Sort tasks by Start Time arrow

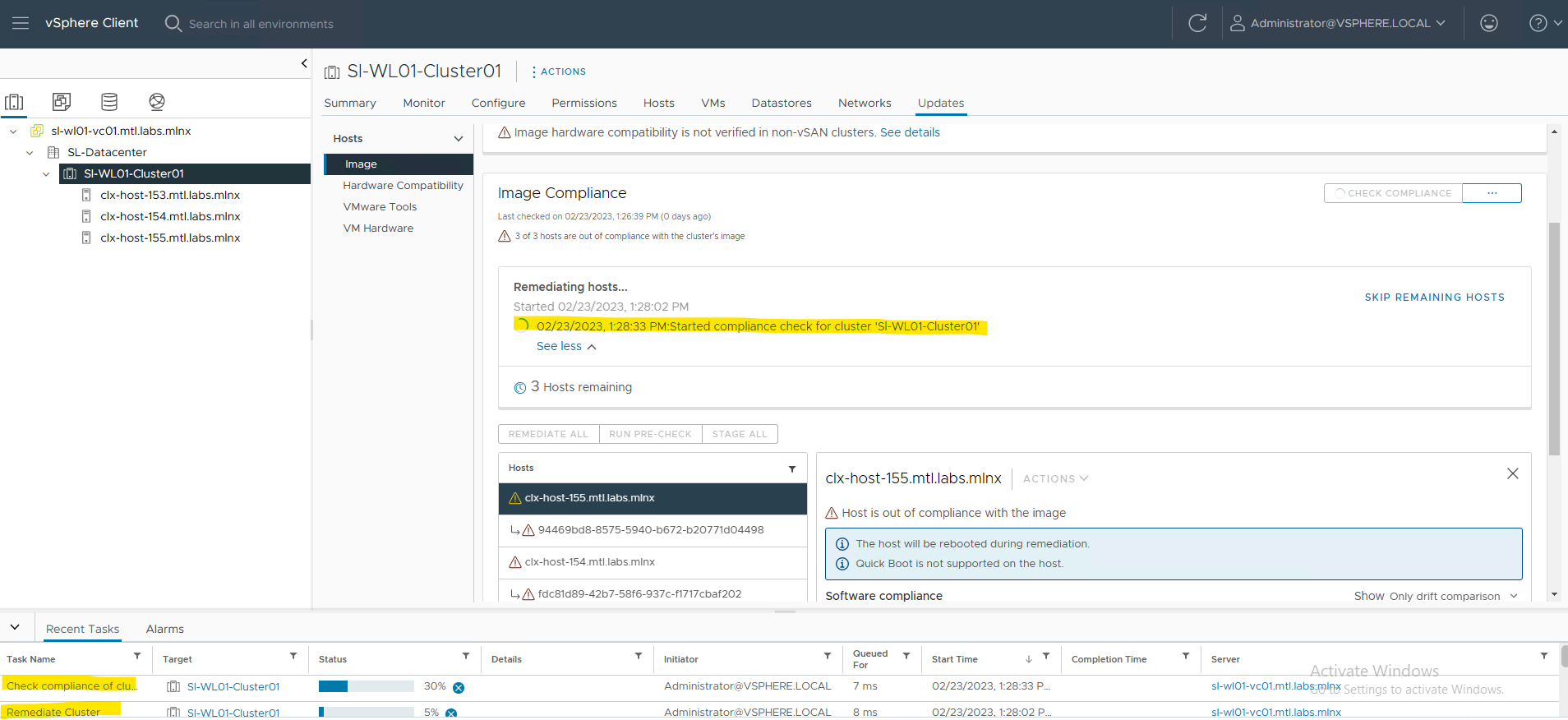(x=1029, y=659)
